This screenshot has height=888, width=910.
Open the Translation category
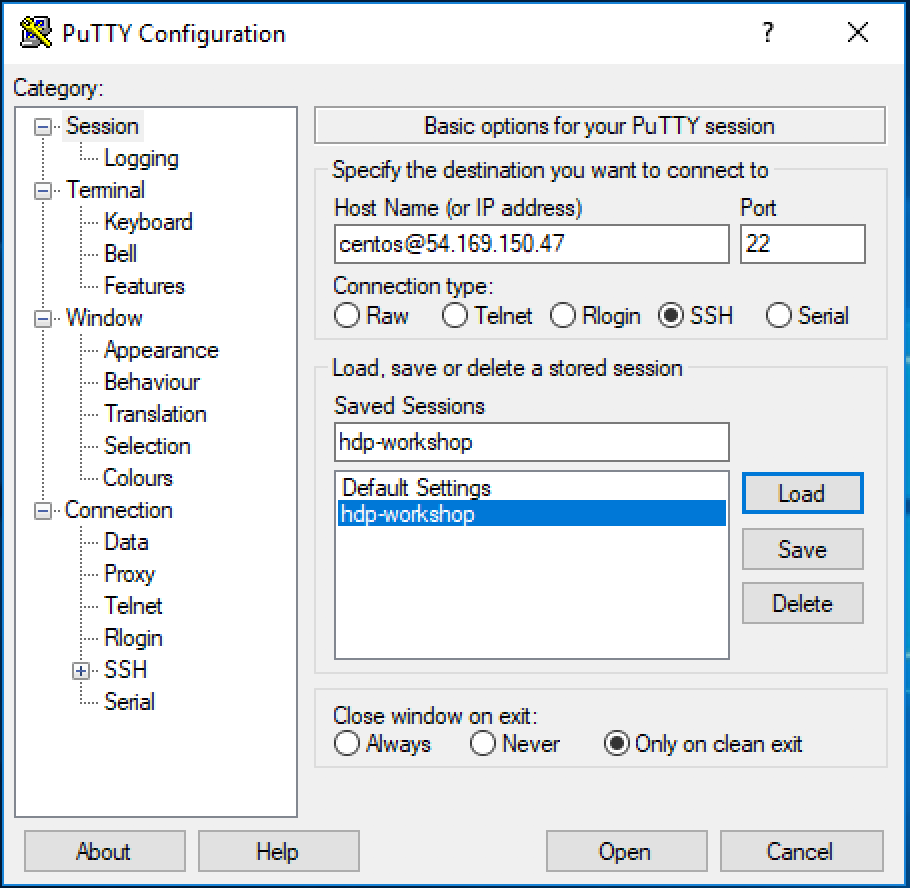155,414
